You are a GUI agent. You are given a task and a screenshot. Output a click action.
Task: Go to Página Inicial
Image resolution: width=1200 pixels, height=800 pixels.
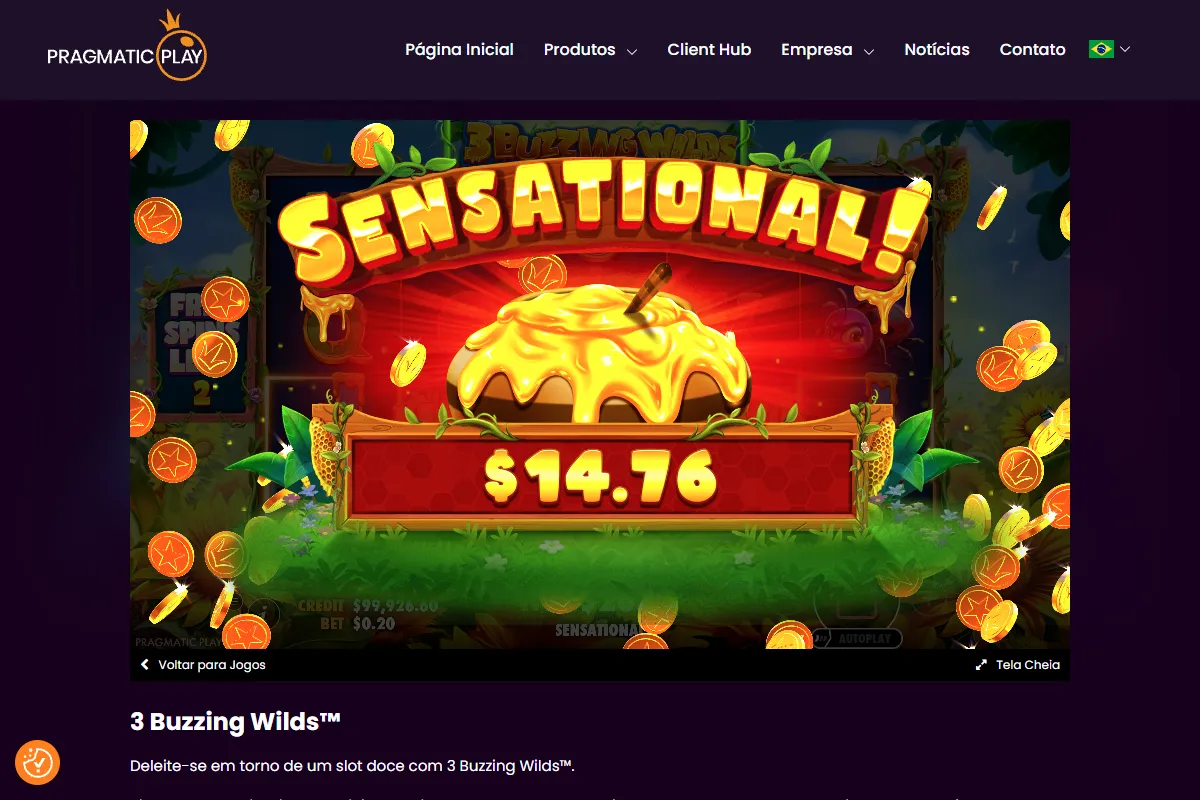(x=459, y=49)
